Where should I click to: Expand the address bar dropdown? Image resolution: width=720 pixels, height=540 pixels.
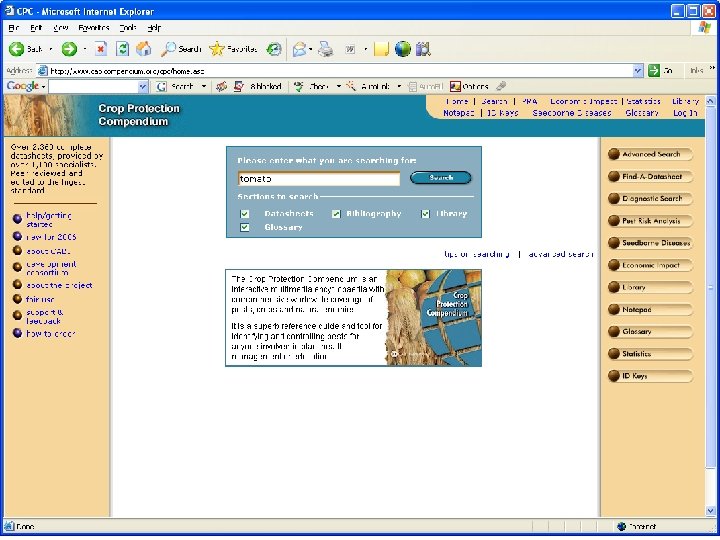point(637,71)
